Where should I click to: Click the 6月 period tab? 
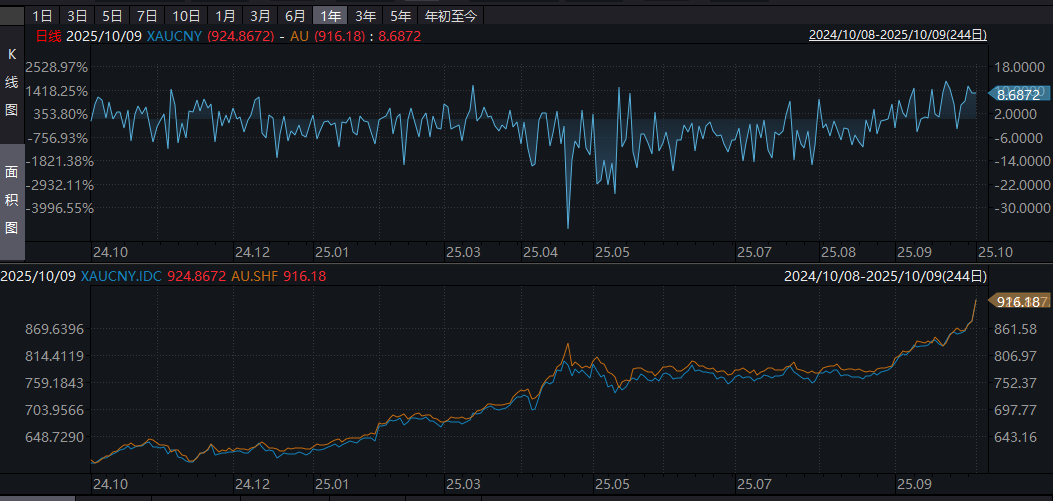point(295,16)
